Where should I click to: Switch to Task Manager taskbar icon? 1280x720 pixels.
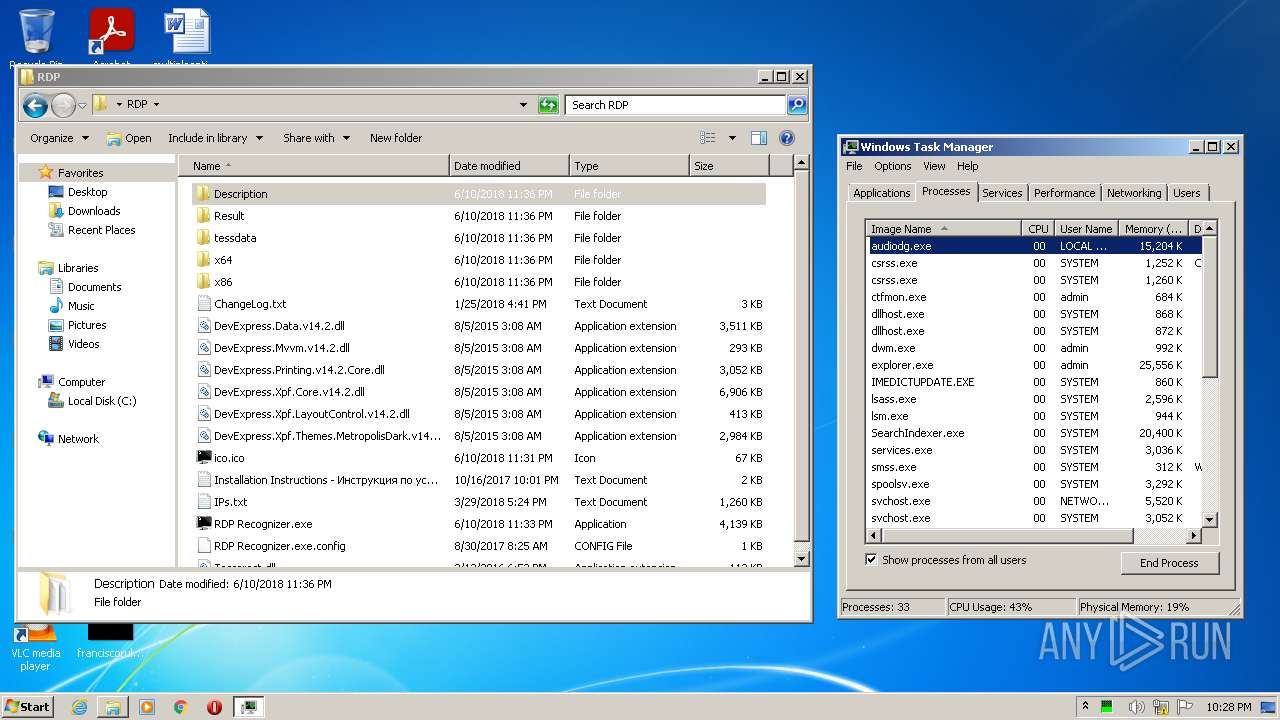pyautogui.click(x=248, y=707)
